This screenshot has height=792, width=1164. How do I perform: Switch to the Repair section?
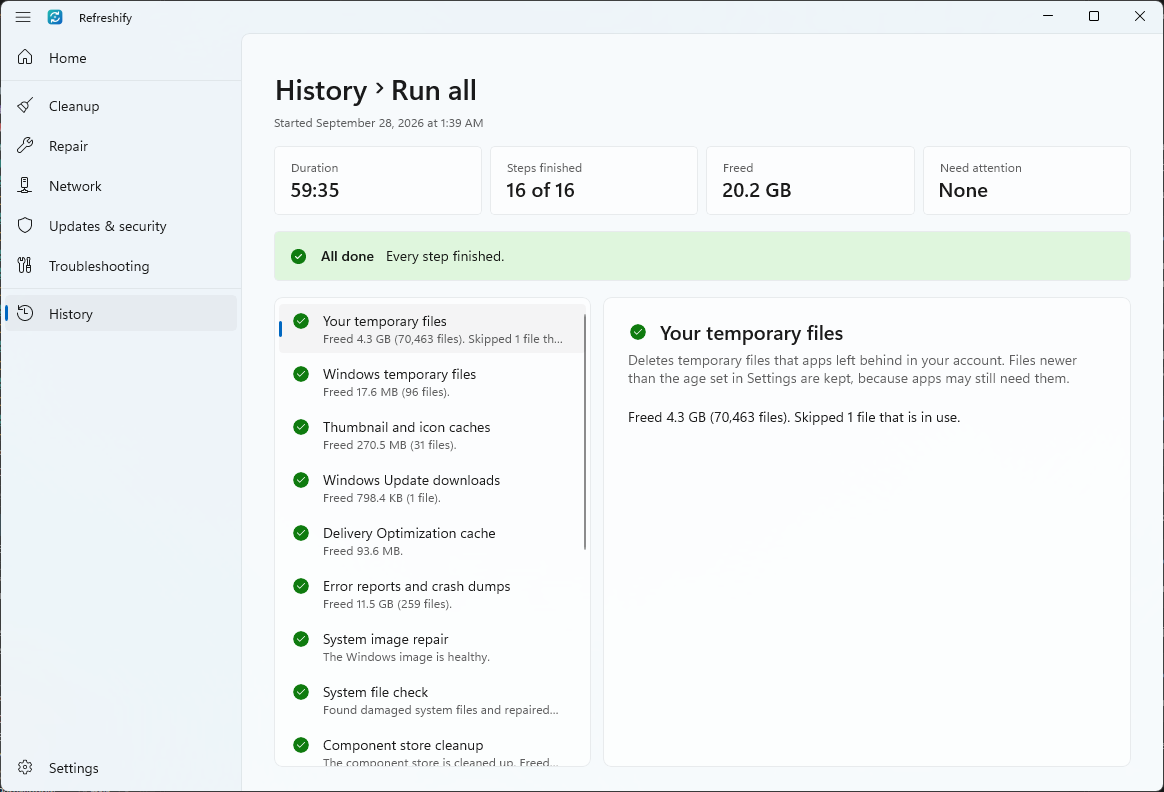121,146
